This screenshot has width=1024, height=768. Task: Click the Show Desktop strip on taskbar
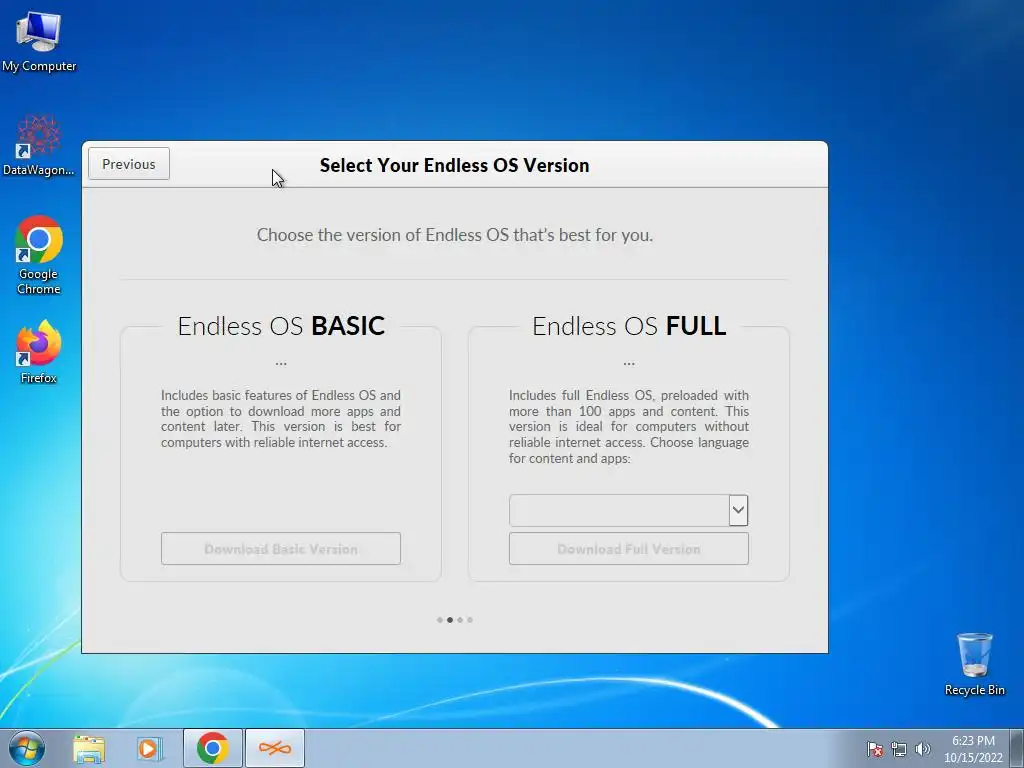[x=1018, y=748]
